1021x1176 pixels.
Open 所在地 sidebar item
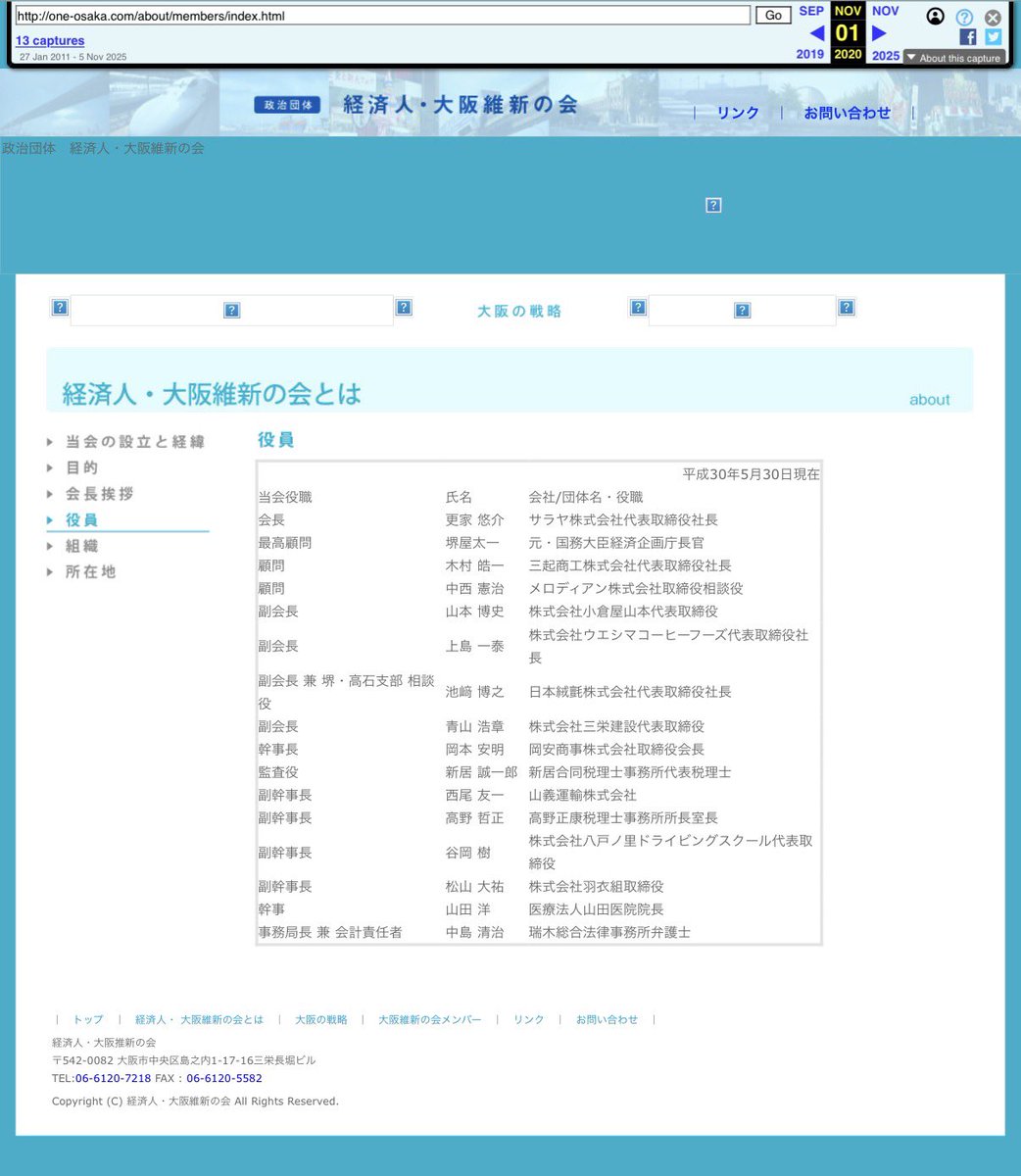(91, 571)
